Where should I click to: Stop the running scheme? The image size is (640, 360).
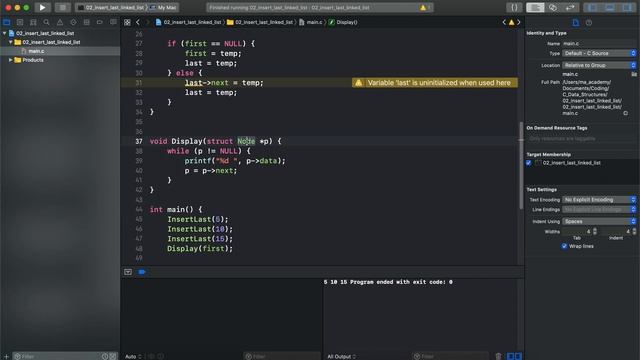tap(62, 7)
